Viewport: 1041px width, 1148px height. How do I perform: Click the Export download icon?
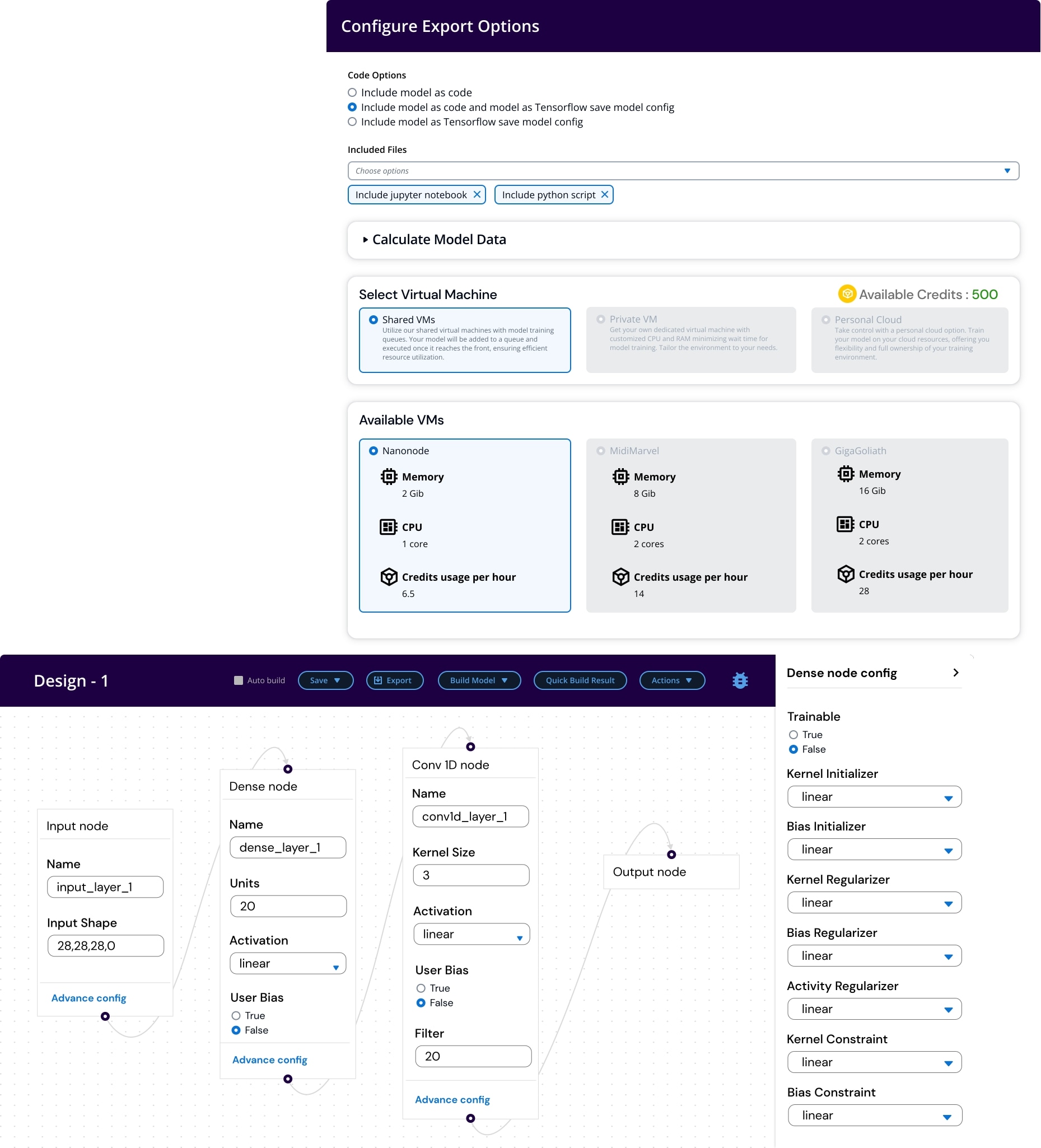tap(377, 680)
